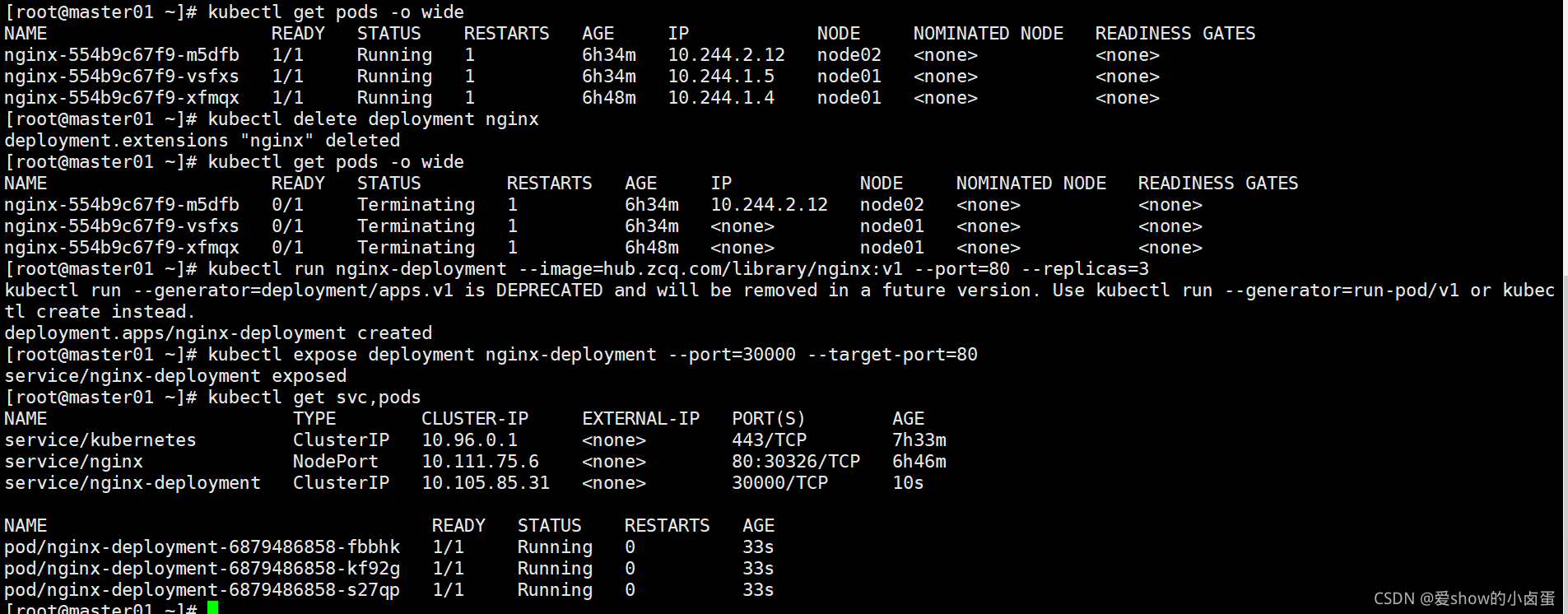Click Terminating status of nginx-554b9c67f9-xfmqx
Image resolution: width=1568 pixels, height=614 pixels.
416,248
